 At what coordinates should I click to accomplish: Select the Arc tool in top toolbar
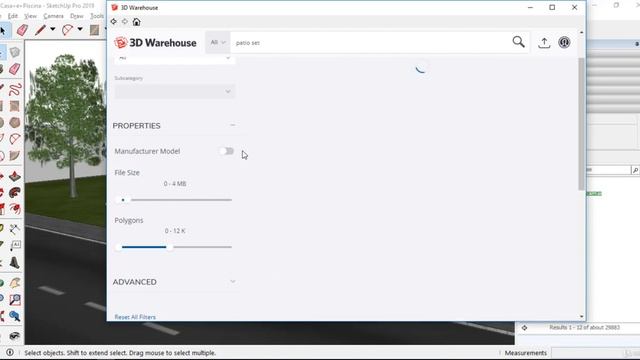click(67, 30)
